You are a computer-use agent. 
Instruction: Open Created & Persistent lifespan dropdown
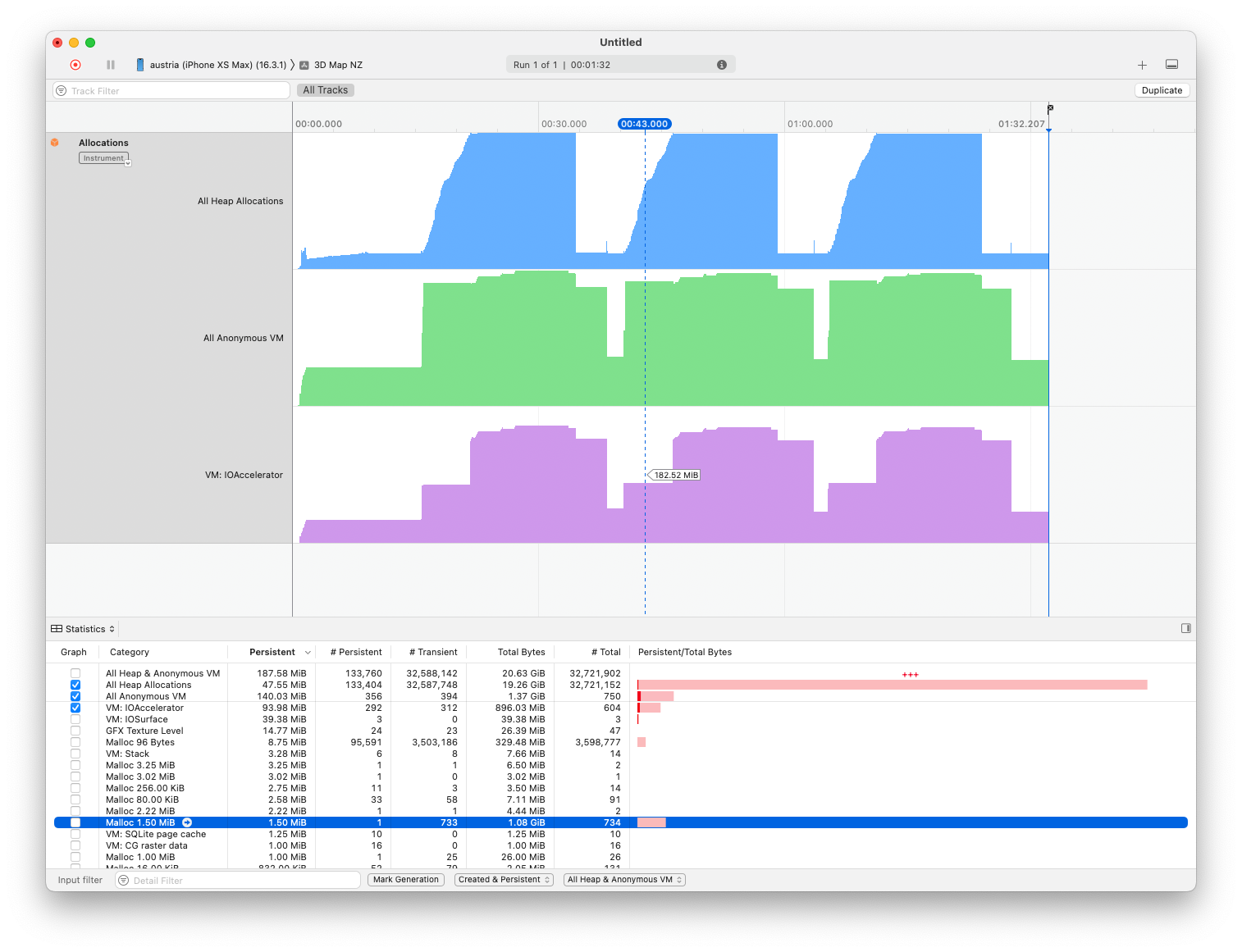[504, 880]
